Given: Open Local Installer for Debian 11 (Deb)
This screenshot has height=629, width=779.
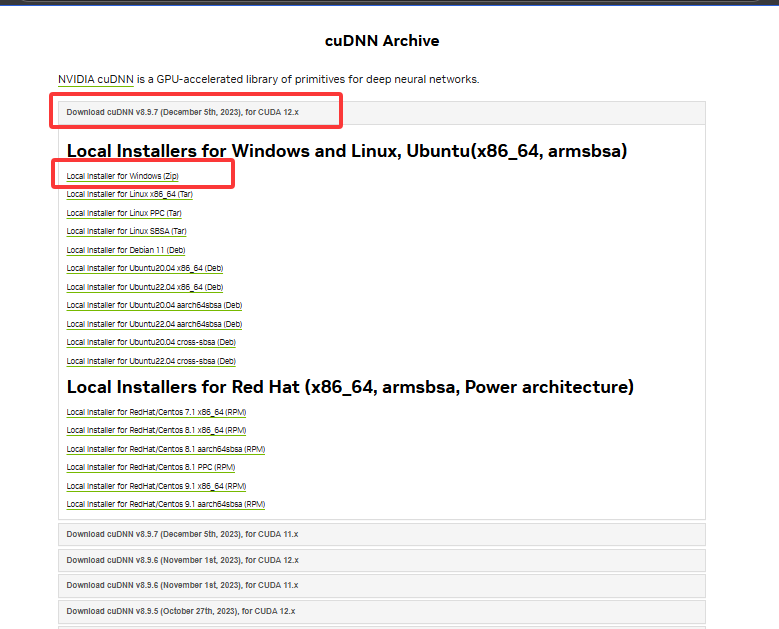Looking at the screenshot, I should click(x=126, y=250).
